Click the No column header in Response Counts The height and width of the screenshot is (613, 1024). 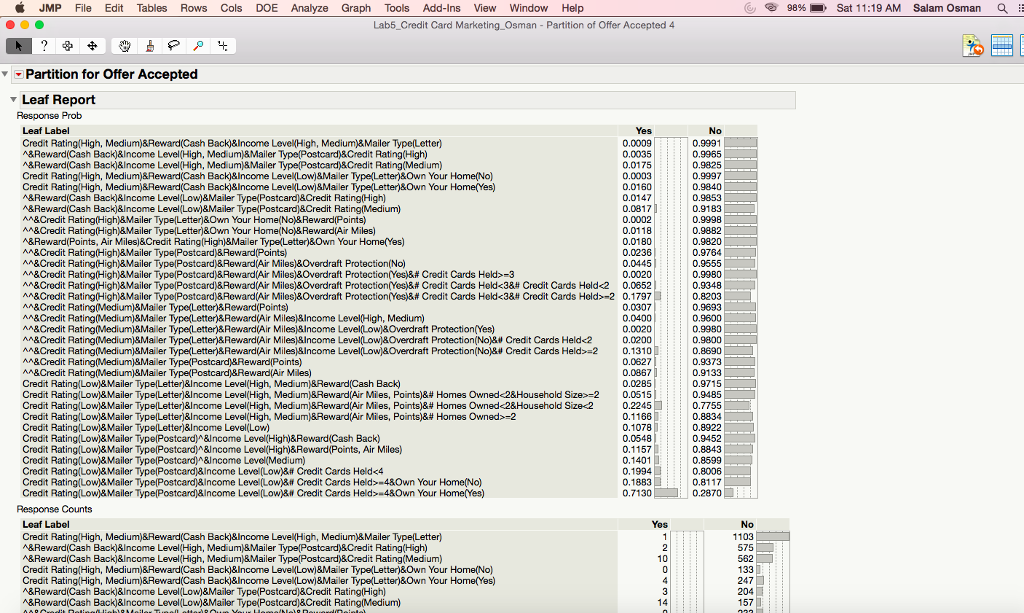tap(747, 524)
